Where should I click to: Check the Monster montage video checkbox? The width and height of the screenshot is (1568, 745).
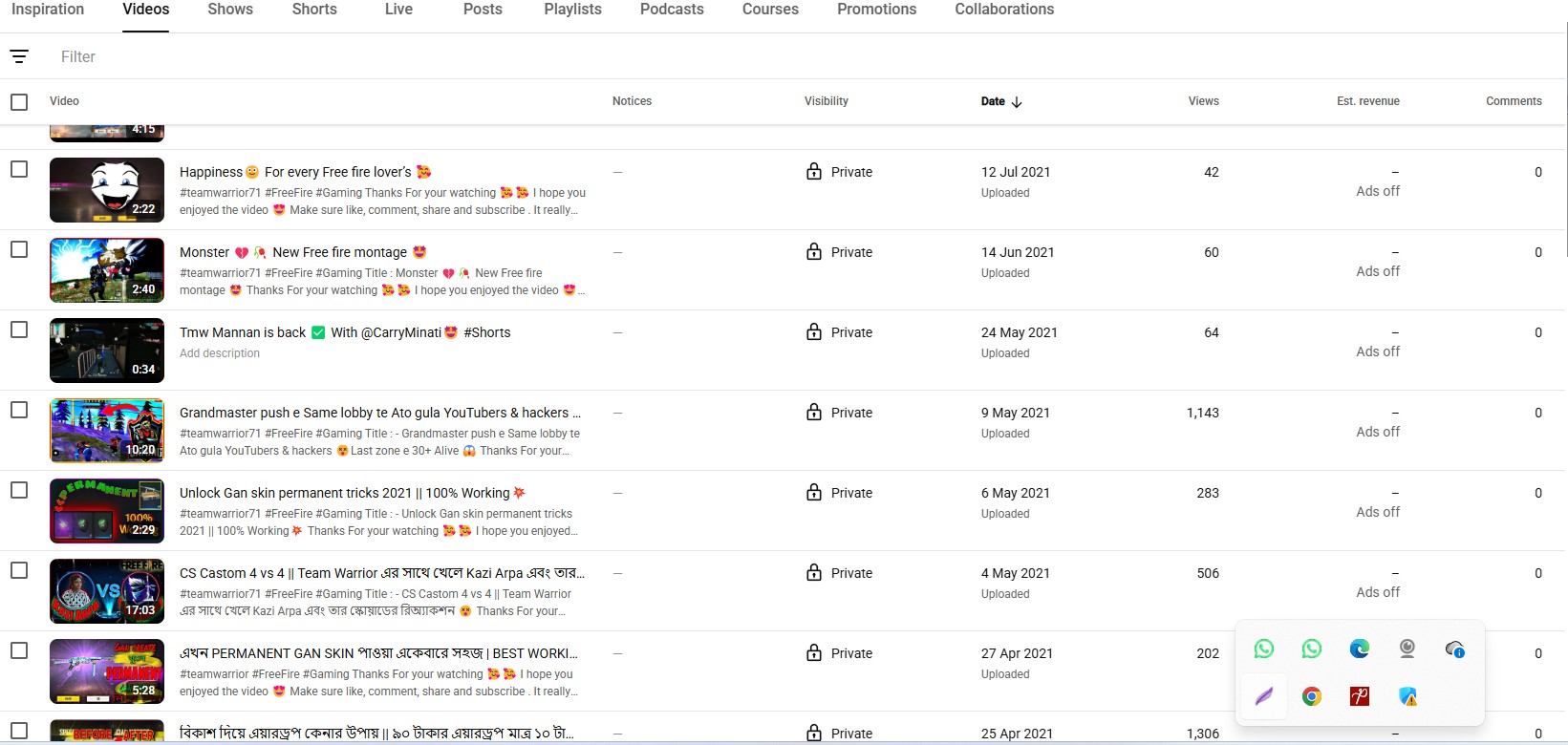pyautogui.click(x=19, y=249)
